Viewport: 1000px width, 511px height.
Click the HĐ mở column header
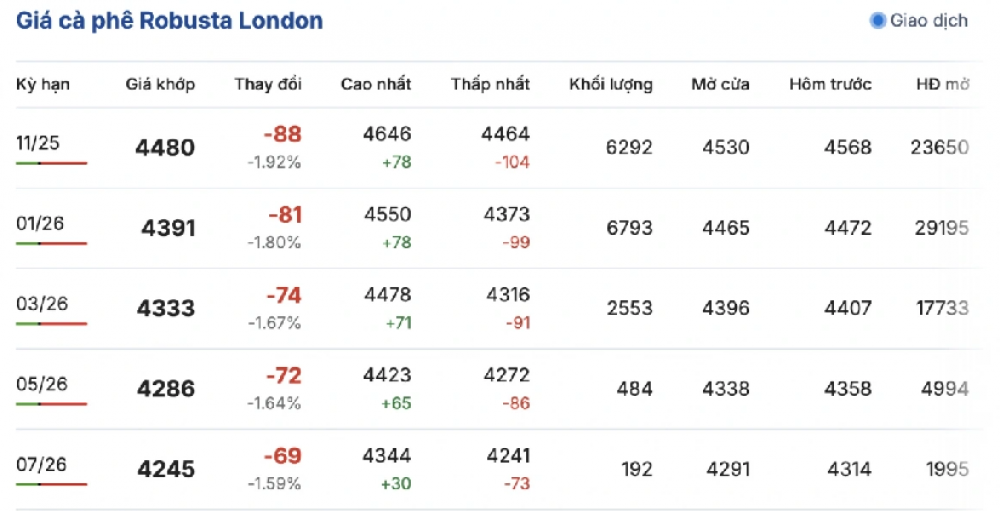click(942, 84)
